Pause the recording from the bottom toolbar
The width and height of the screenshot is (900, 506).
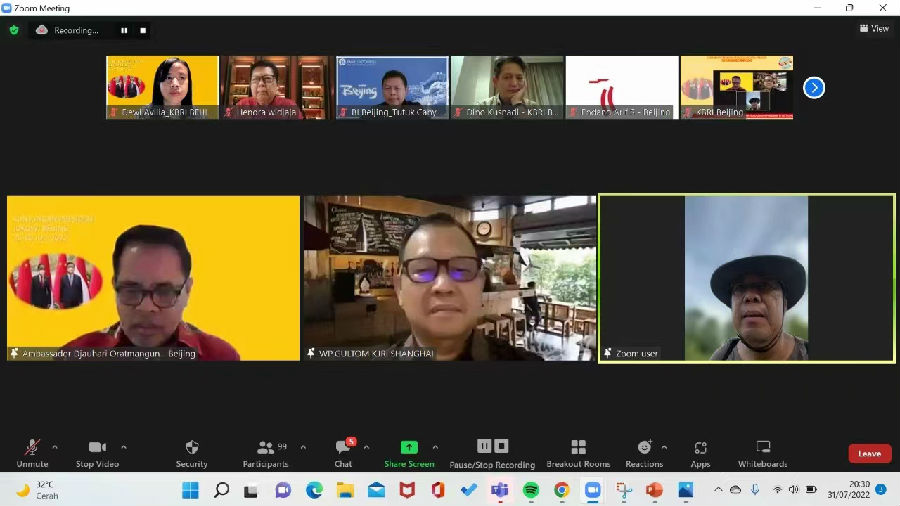484,446
